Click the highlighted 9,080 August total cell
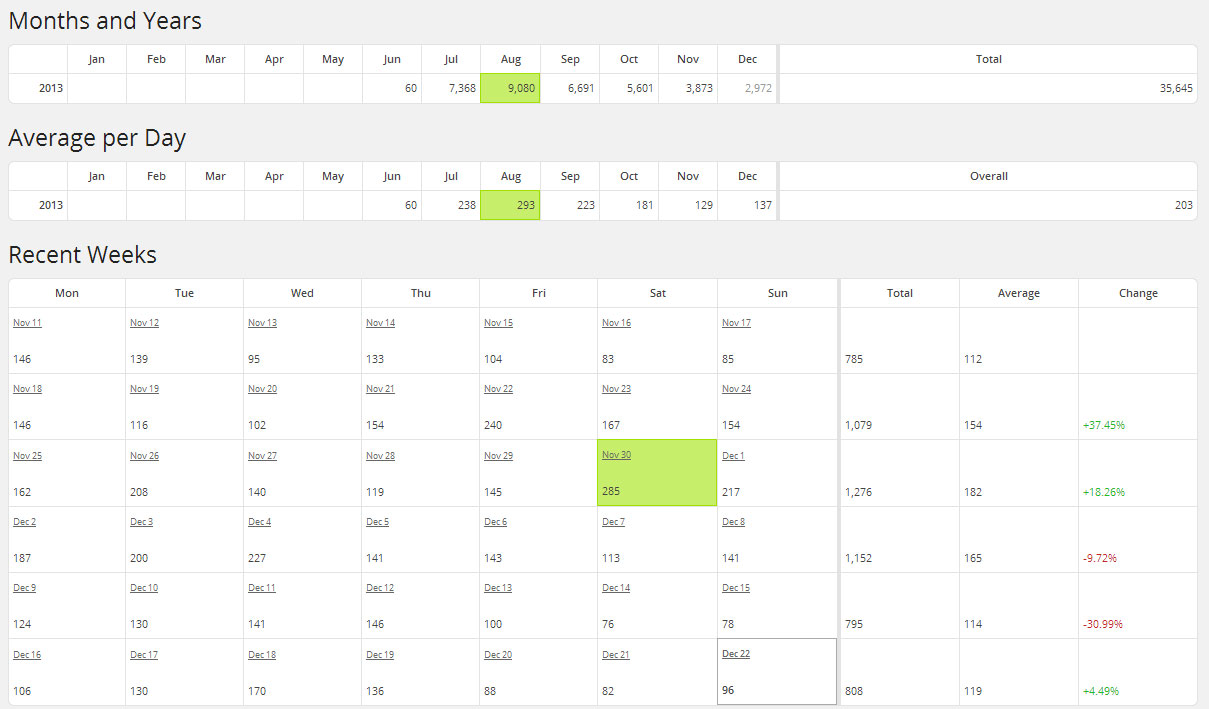Image resolution: width=1209 pixels, height=709 pixels. pyautogui.click(x=510, y=88)
